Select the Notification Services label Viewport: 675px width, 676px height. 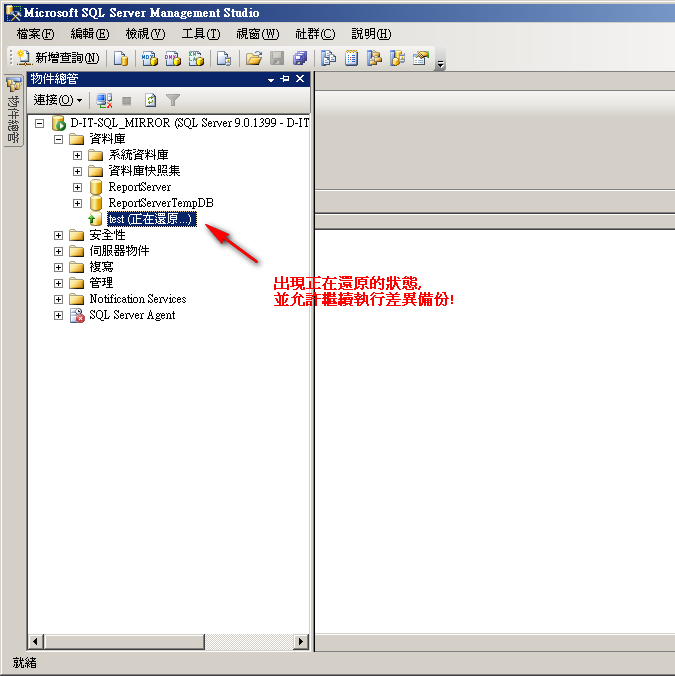(138, 299)
